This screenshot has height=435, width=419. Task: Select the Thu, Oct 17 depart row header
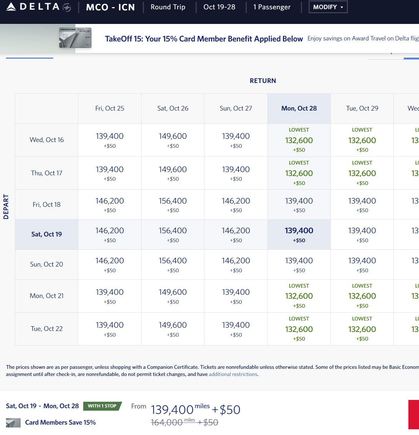pos(47,173)
